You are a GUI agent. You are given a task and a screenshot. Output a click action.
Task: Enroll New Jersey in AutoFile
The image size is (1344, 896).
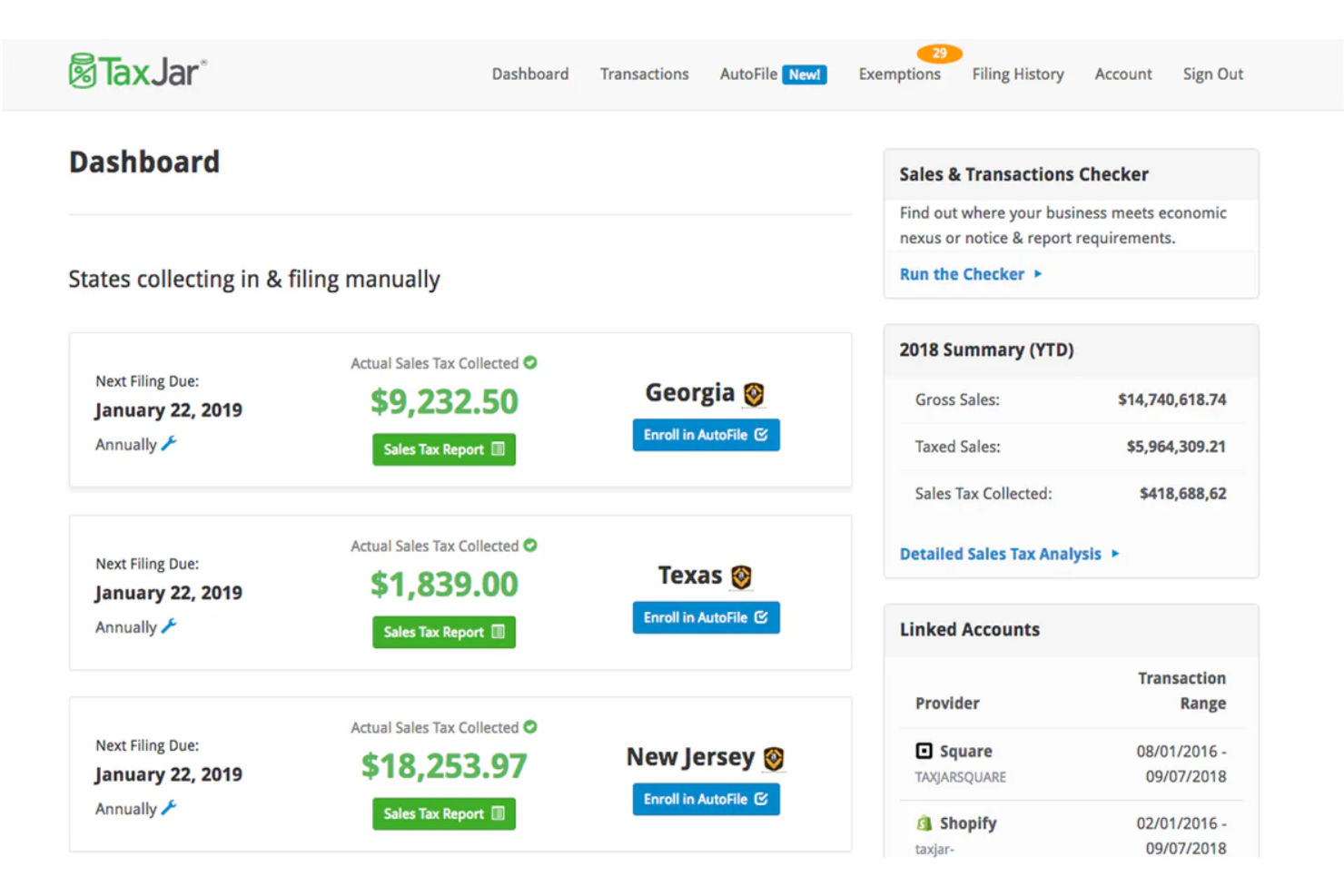pos(706,799)
